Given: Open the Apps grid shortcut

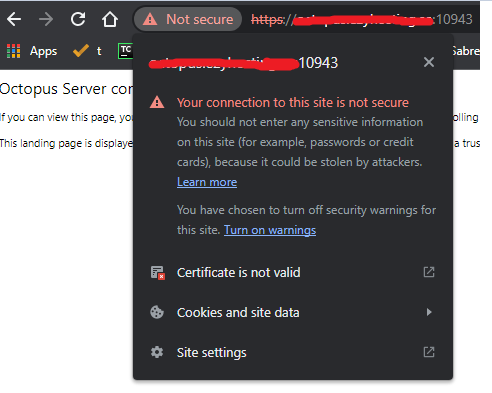Looking at the screenshot, I should pos(32,51).
